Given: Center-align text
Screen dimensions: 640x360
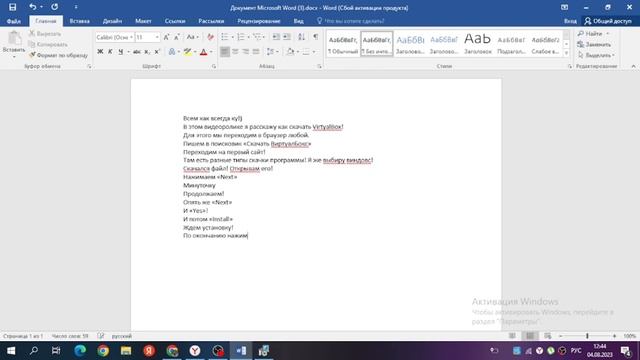Looking at the screenshot, I should tap(235, 52).
